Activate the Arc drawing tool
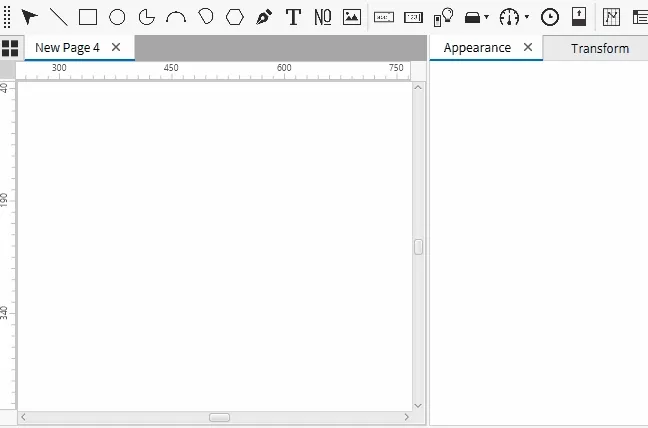This screenshot has height=428, width=648. tap(176, 17)
